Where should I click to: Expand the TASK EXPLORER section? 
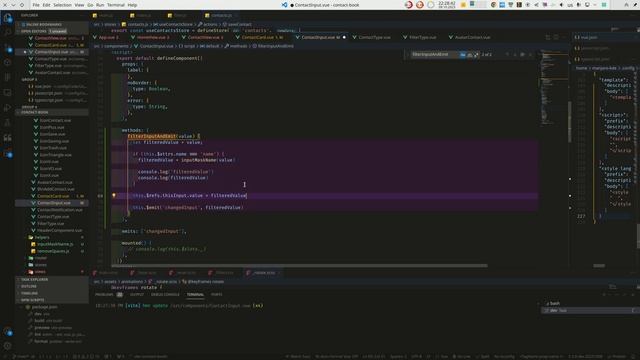point(52,280)
